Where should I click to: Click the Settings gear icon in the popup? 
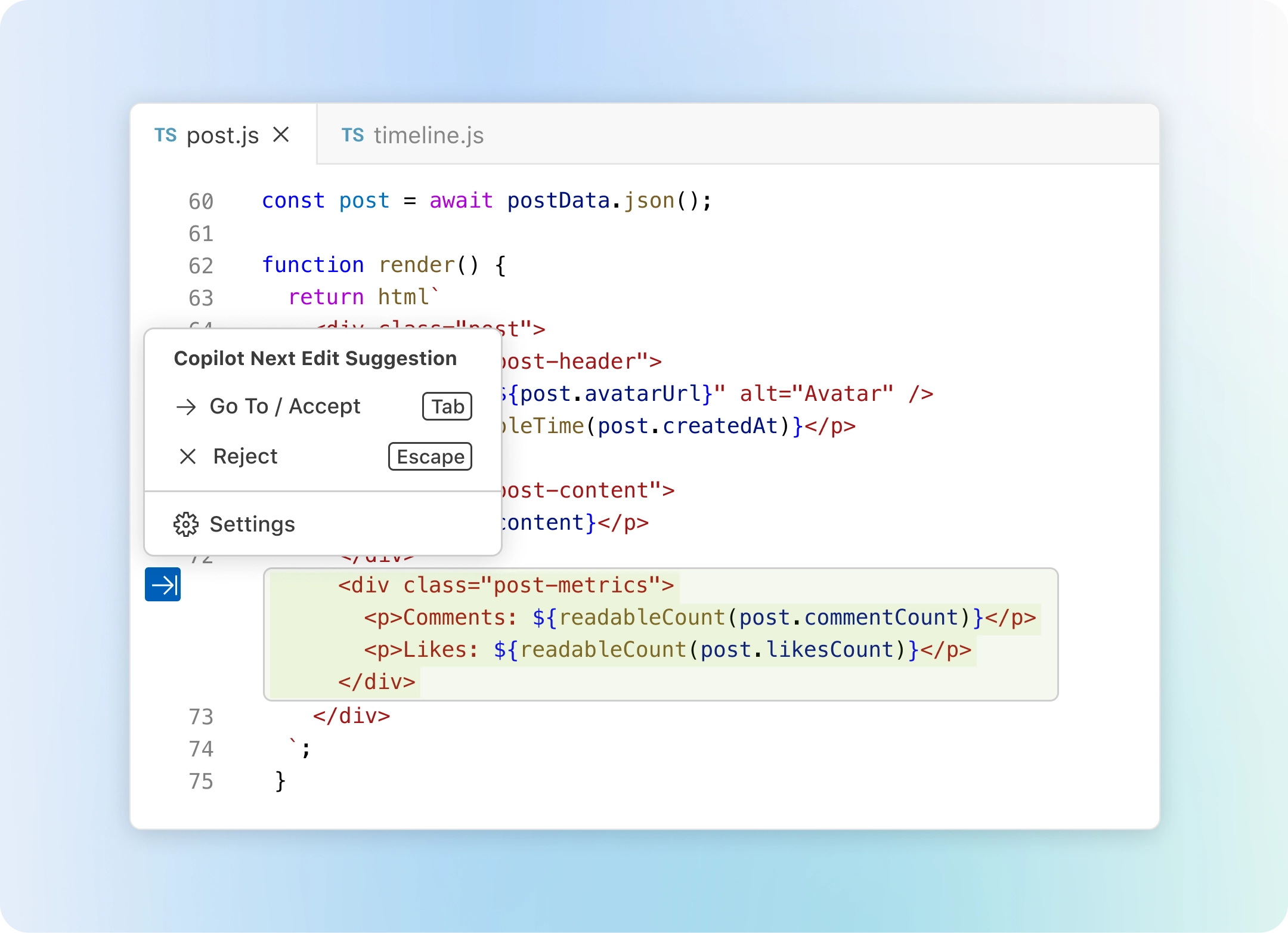tap(187, 524)
